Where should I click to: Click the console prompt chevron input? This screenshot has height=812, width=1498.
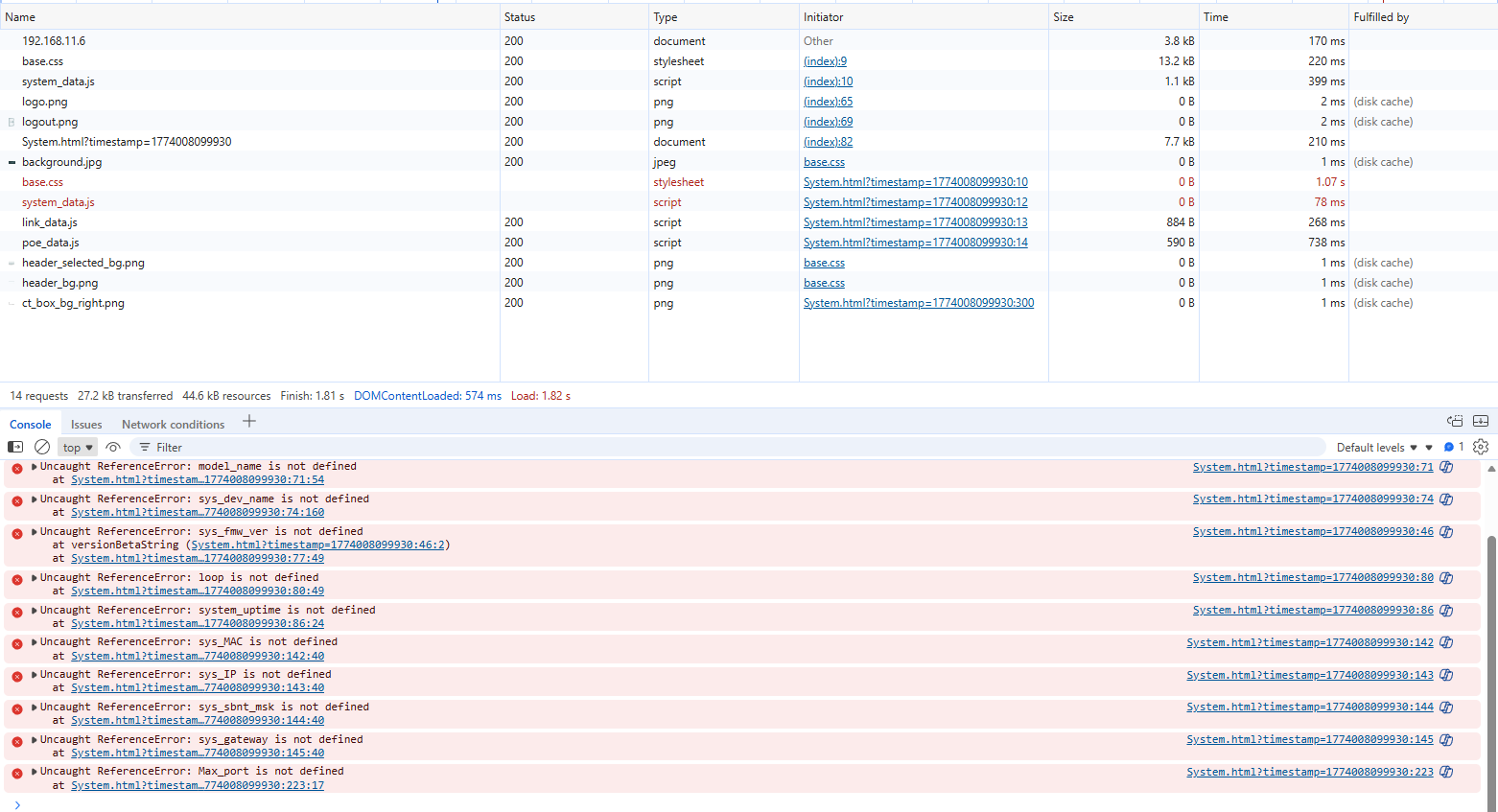pos(17,804)
